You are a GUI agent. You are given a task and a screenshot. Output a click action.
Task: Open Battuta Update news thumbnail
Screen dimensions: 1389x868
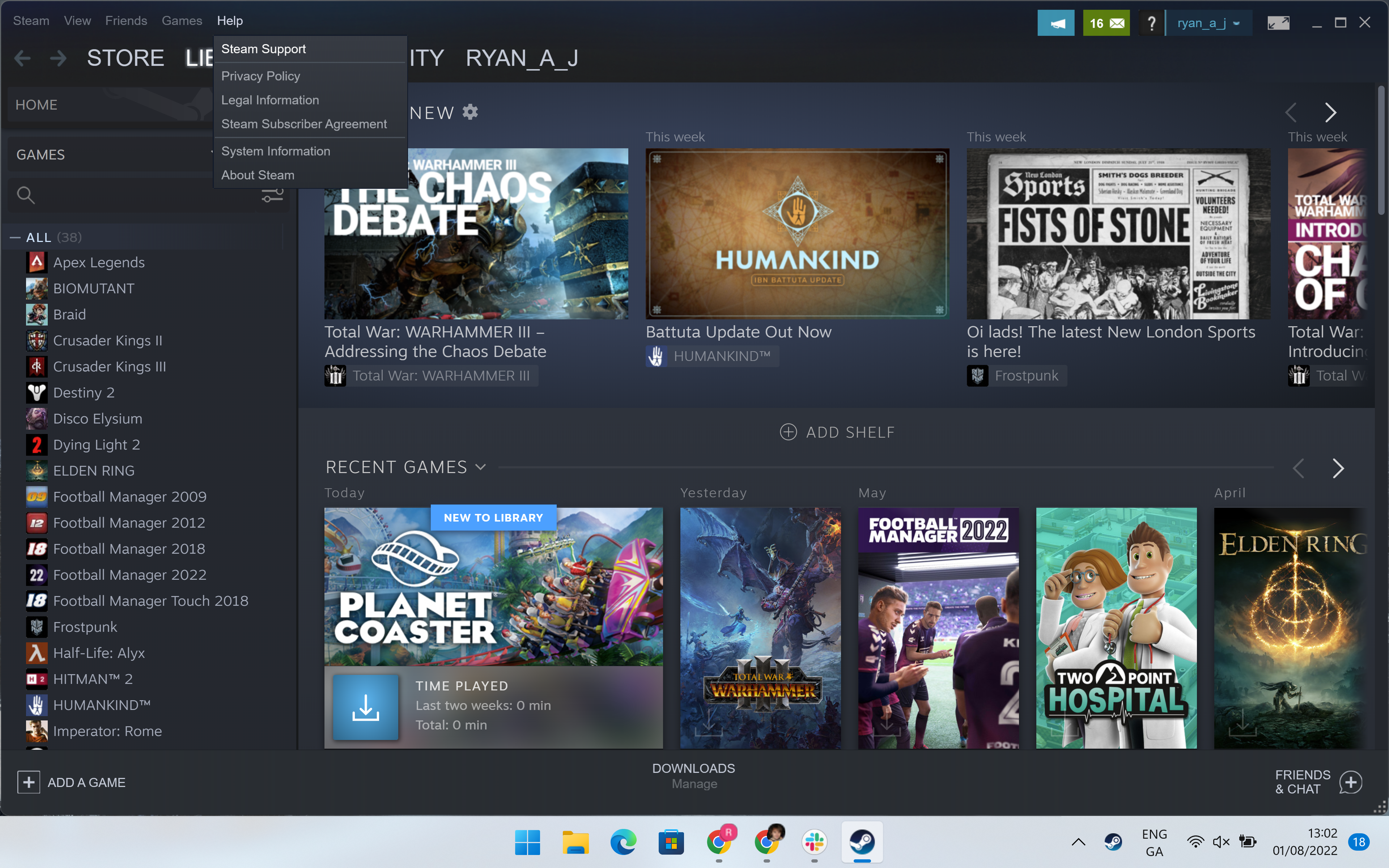(797, 234)
